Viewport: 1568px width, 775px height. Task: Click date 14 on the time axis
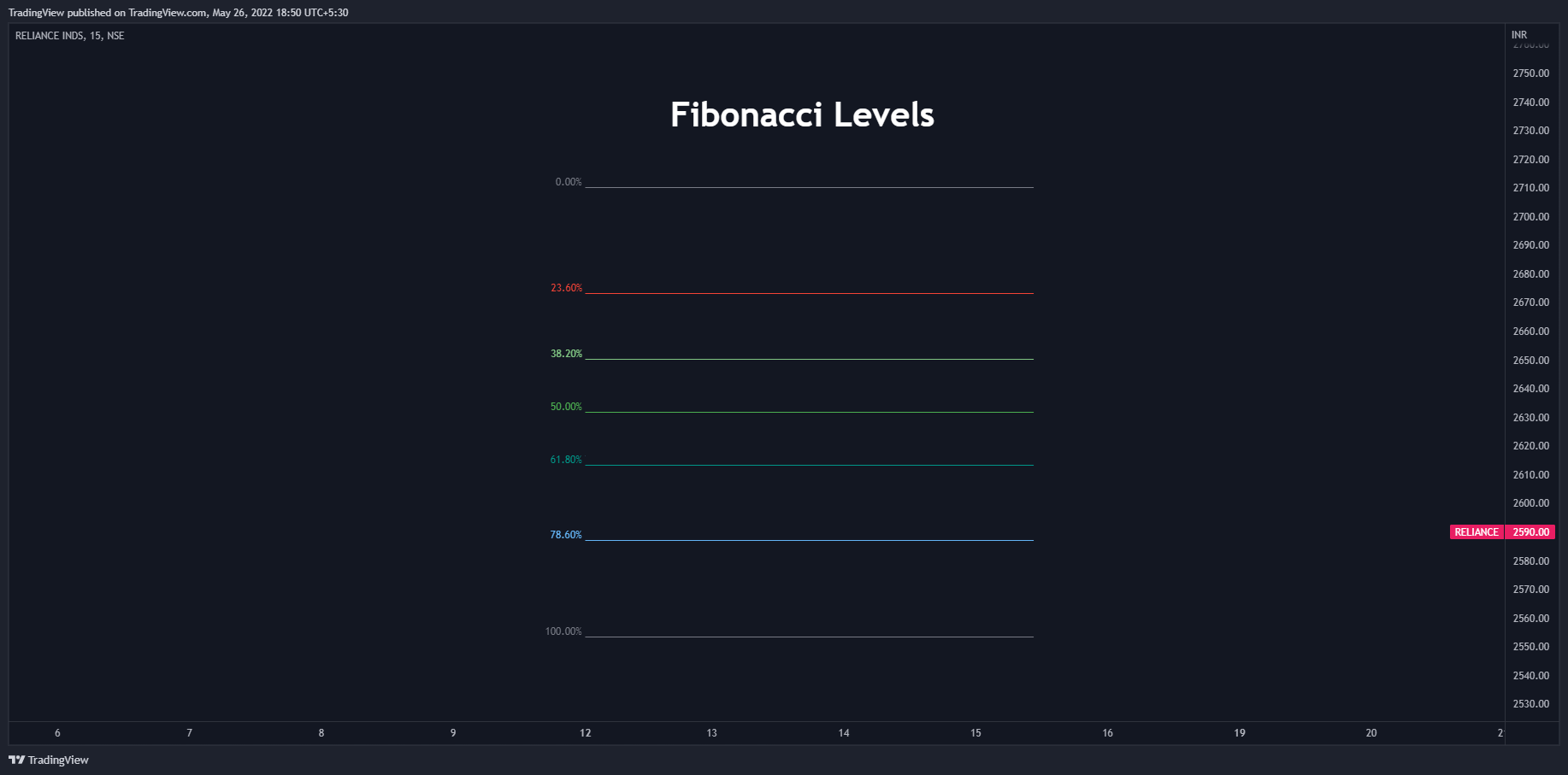pyautogui.click(x=844, y=733)
